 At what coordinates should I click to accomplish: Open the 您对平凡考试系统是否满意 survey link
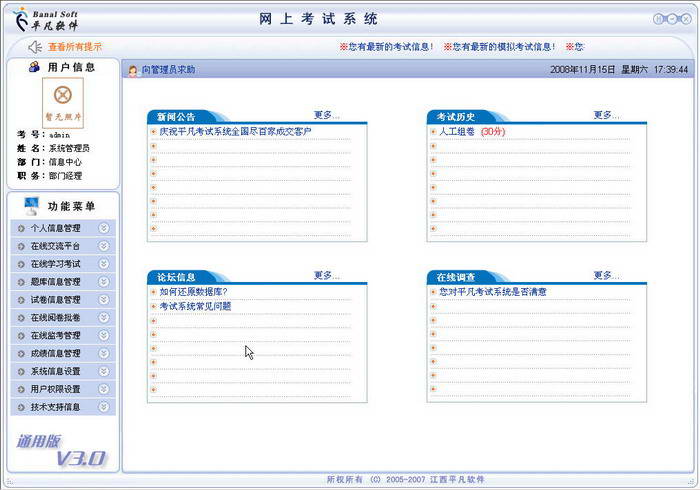(x=492, y=292)
